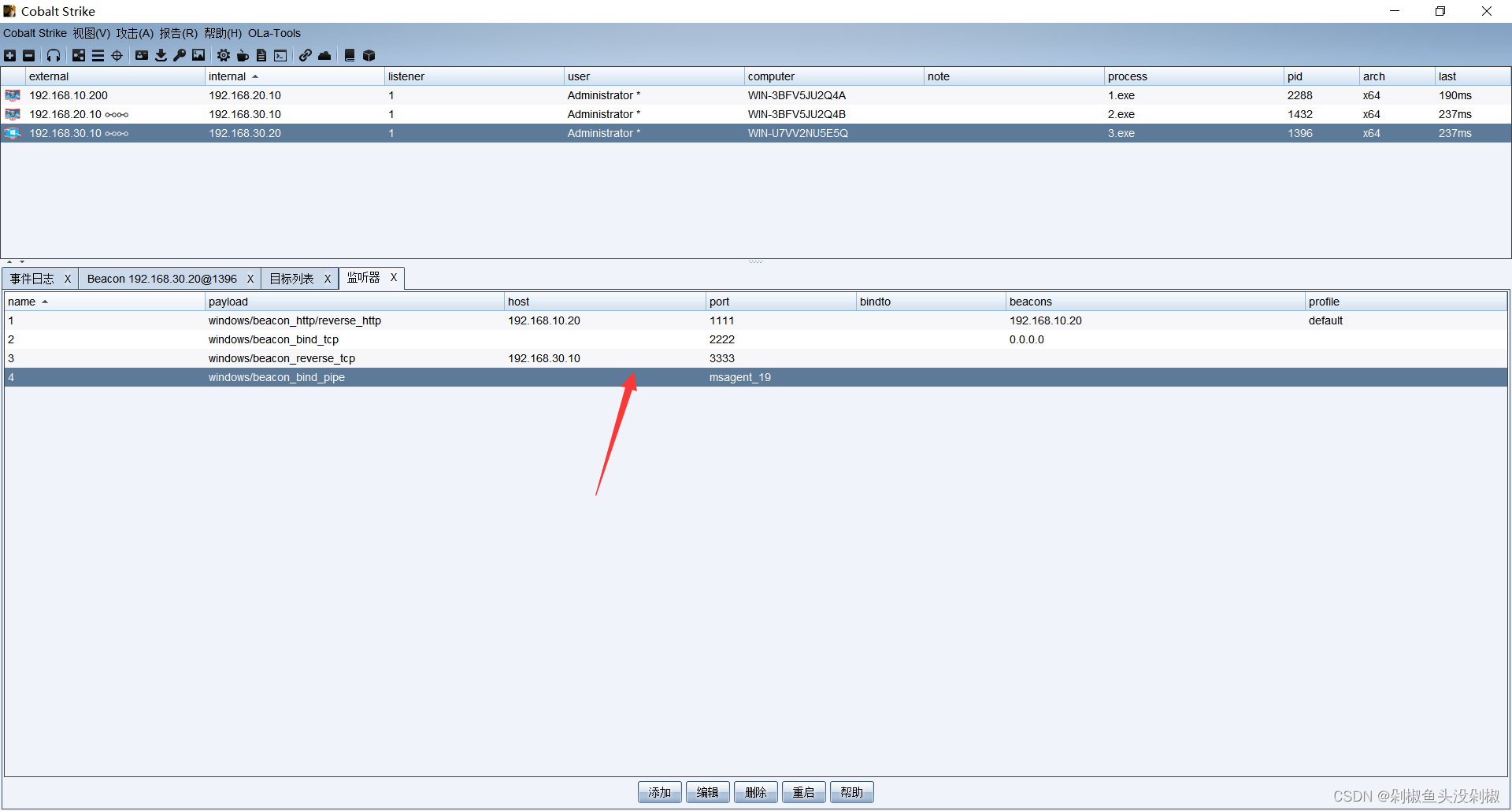Viewport: 1512px width, 811px height.
Task: Open the 帮助(H) menu
Action: point(223,33)
